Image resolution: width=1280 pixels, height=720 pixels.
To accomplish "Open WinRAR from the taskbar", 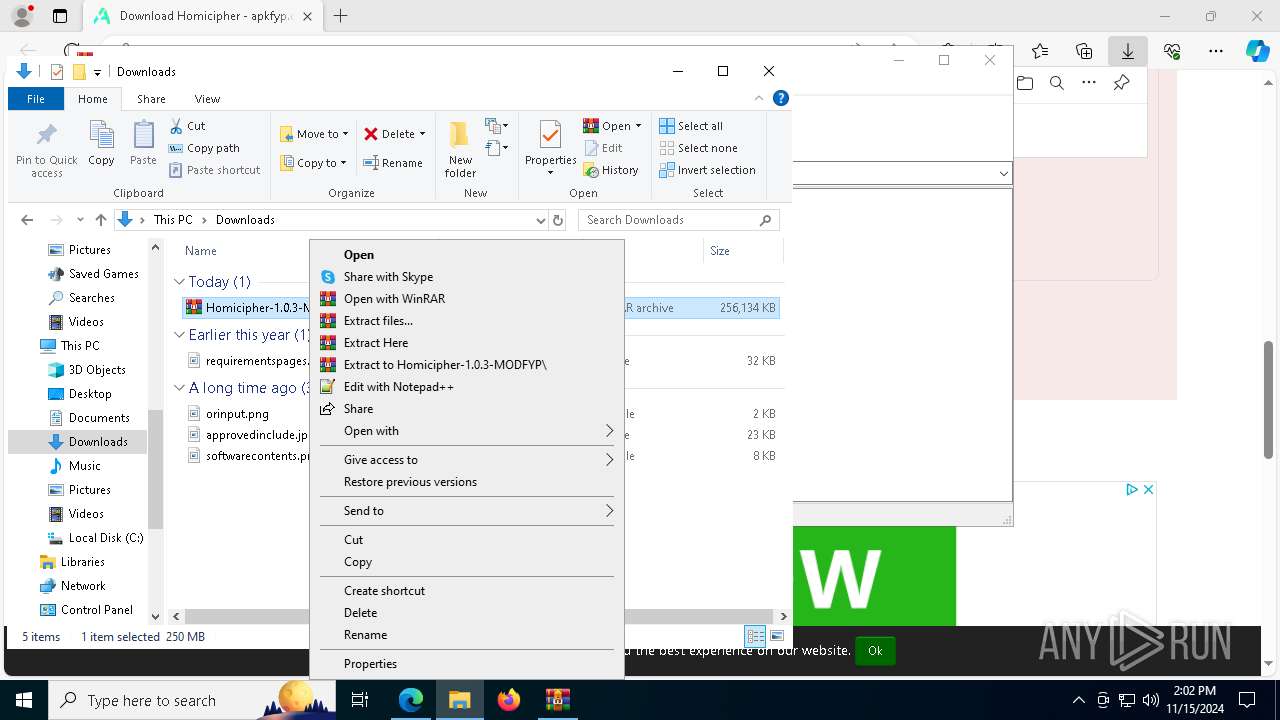I will click(558, 700).
